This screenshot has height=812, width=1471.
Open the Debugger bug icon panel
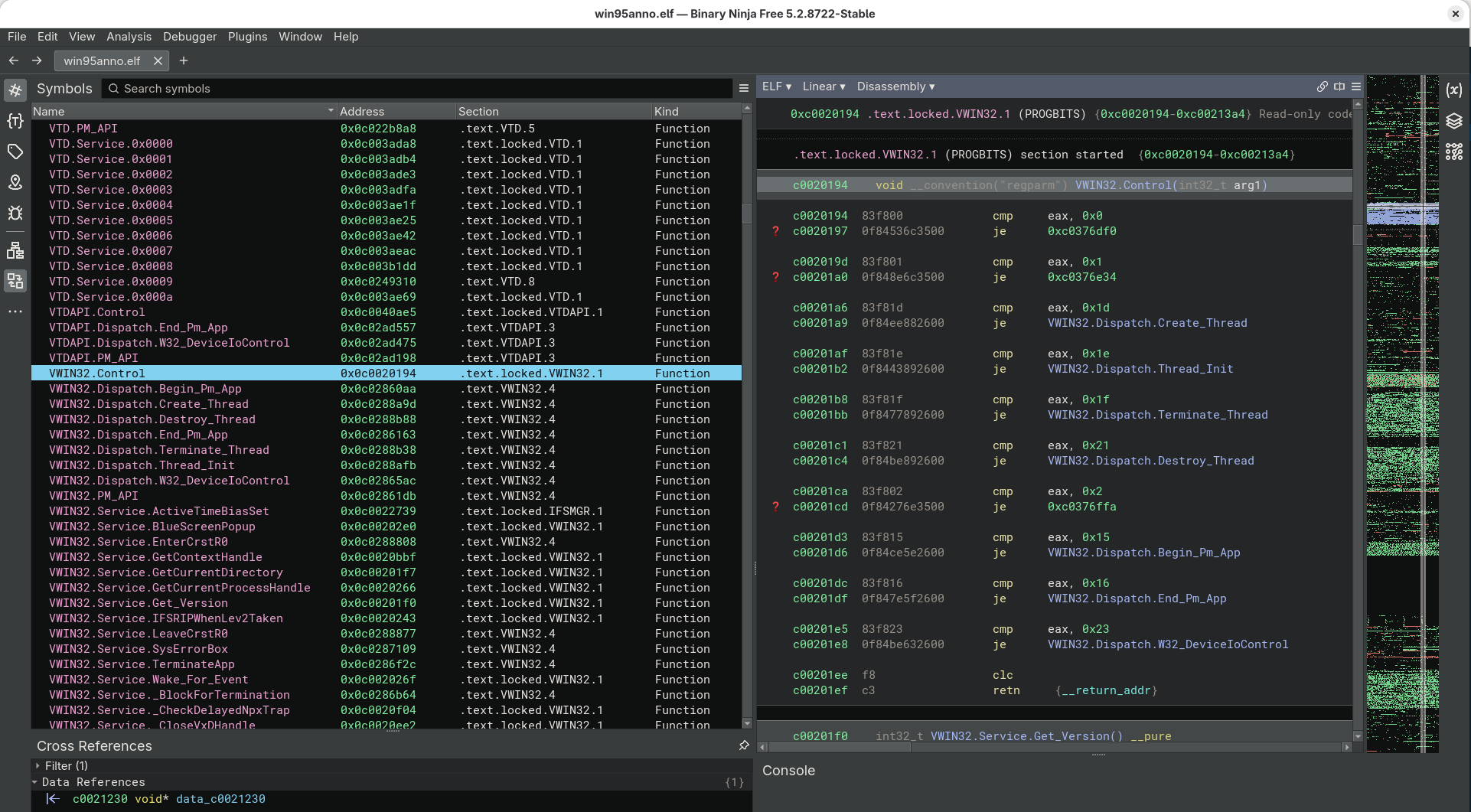[x=15, y=213]
